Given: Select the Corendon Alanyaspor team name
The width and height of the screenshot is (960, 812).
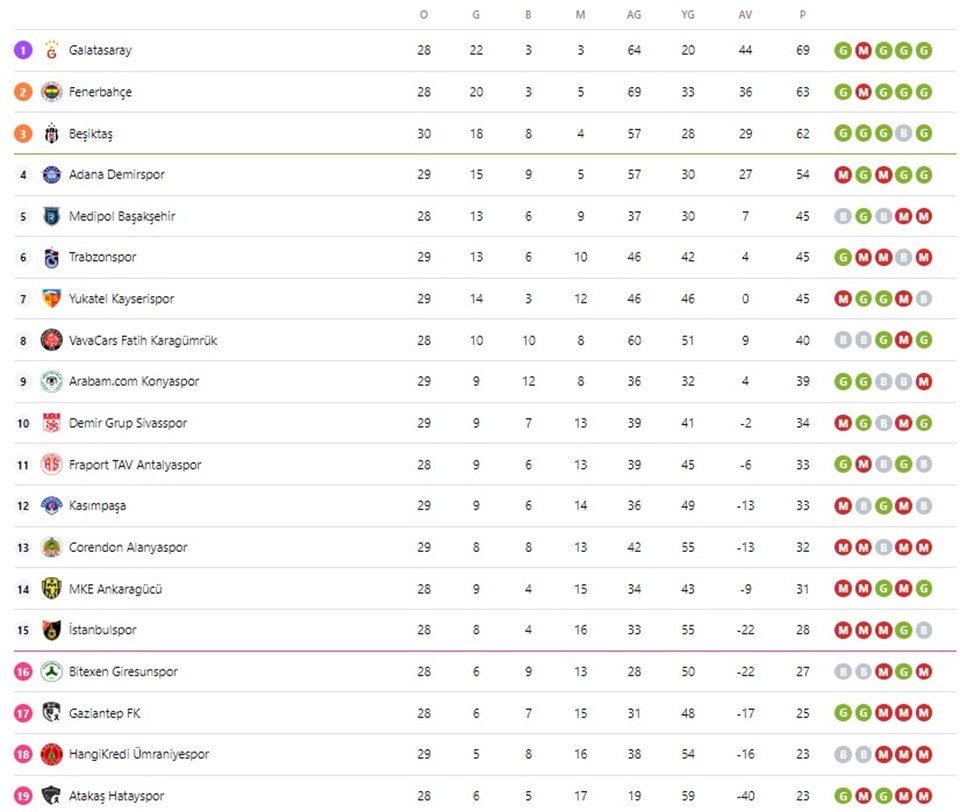Looking at the screenshot, I should pyautogui.click(x=128, y=547).
